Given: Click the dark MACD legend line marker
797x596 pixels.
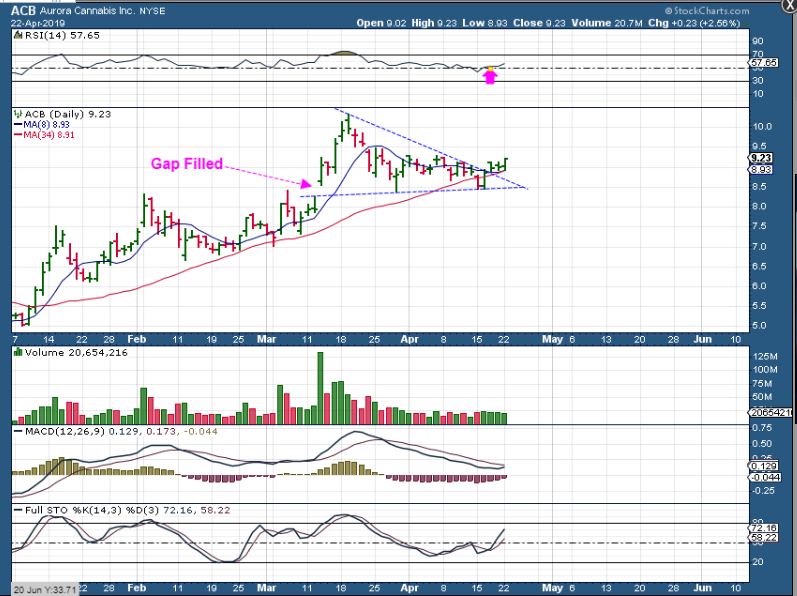Looking at the screenshot, I should (x=18, y=431).
